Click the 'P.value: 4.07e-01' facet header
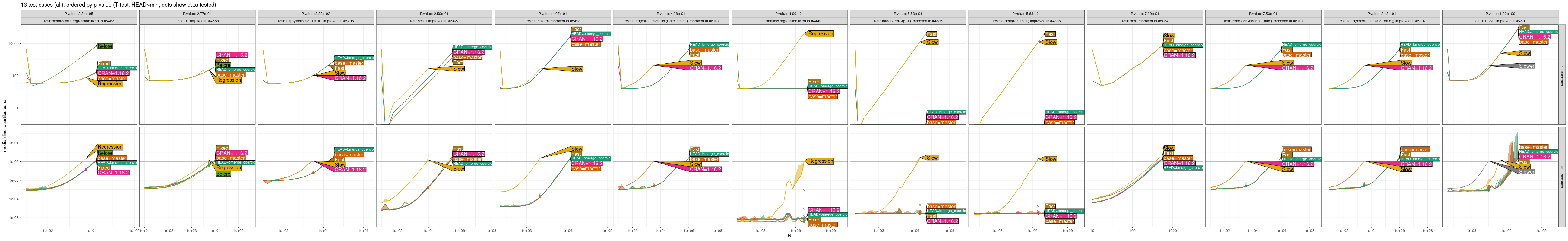 point(553,13)
